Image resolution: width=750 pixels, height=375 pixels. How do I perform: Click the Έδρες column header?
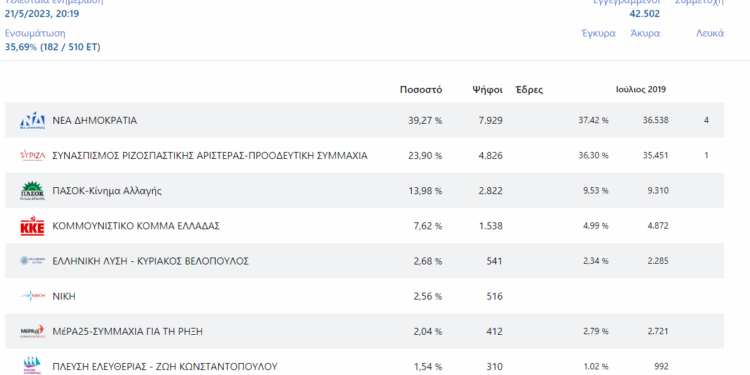coord(529,90)
